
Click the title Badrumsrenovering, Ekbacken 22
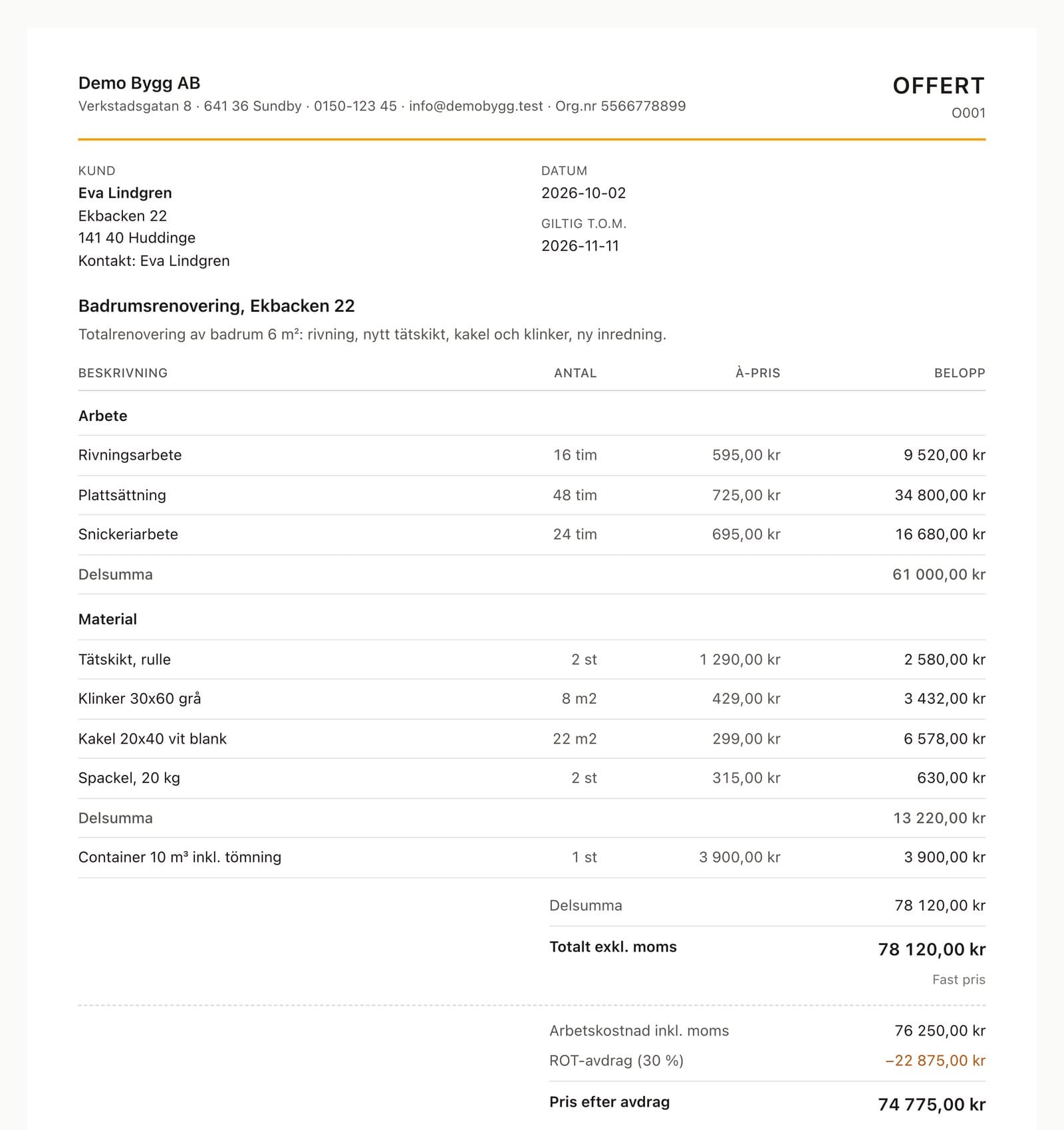[216, 306]
